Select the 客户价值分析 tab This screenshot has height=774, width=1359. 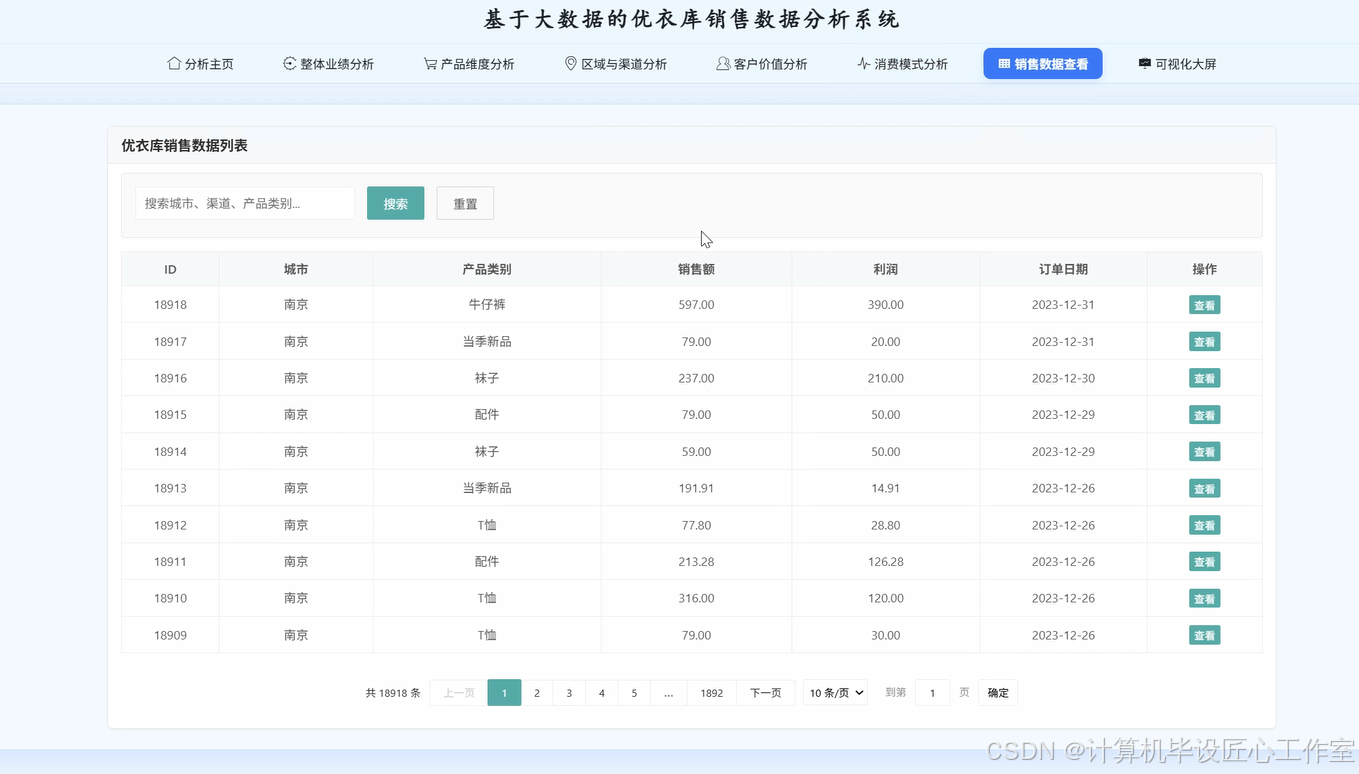(762, 64)
